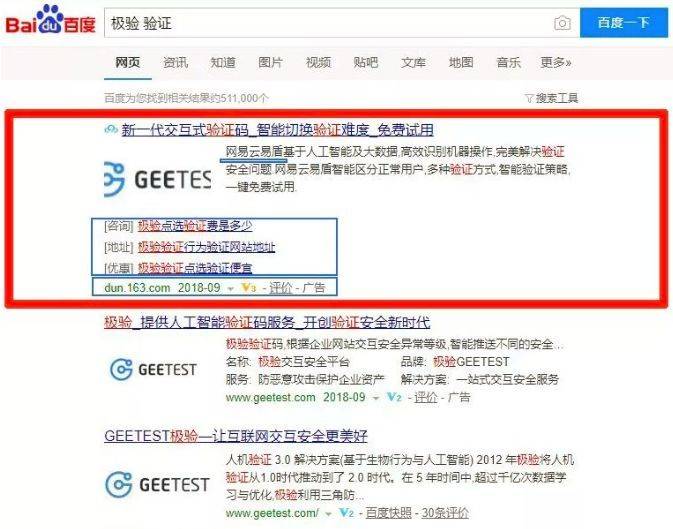The image size is (673, 529).
Task: Open the 百度快照 cached page link
Action: tap(388, 513)
